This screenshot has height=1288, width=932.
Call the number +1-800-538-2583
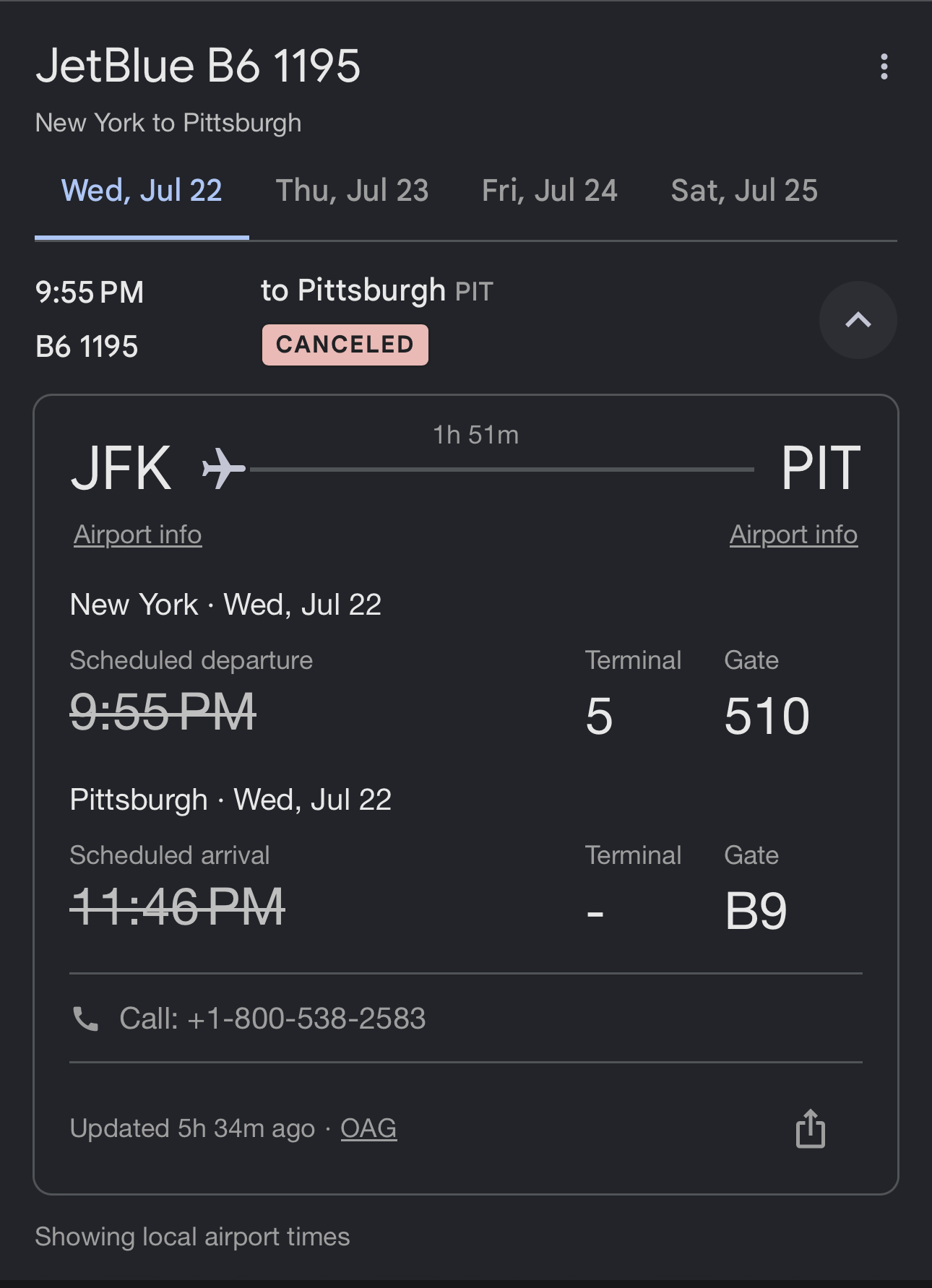pyautogui.click(x=272, y=1019)
